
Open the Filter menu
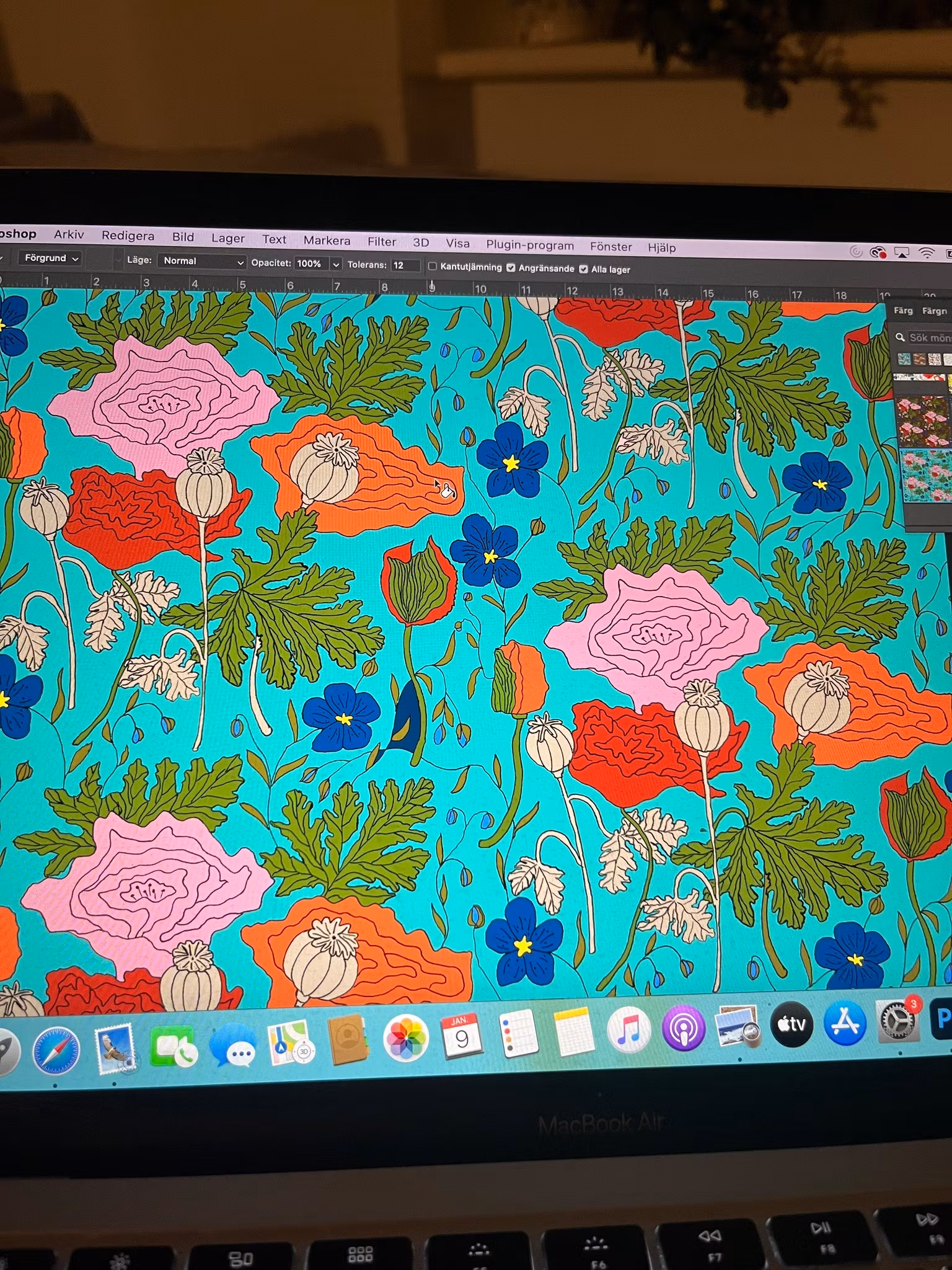pyautogui.click(x=381, y=241)
